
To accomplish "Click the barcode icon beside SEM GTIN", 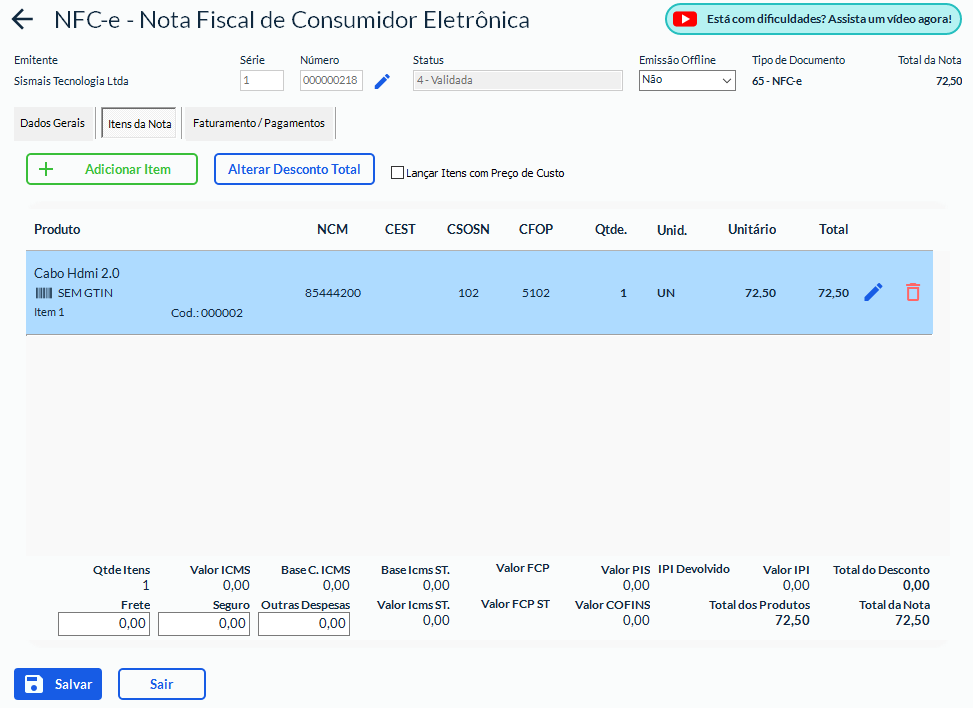I will (x=44, y=293).
